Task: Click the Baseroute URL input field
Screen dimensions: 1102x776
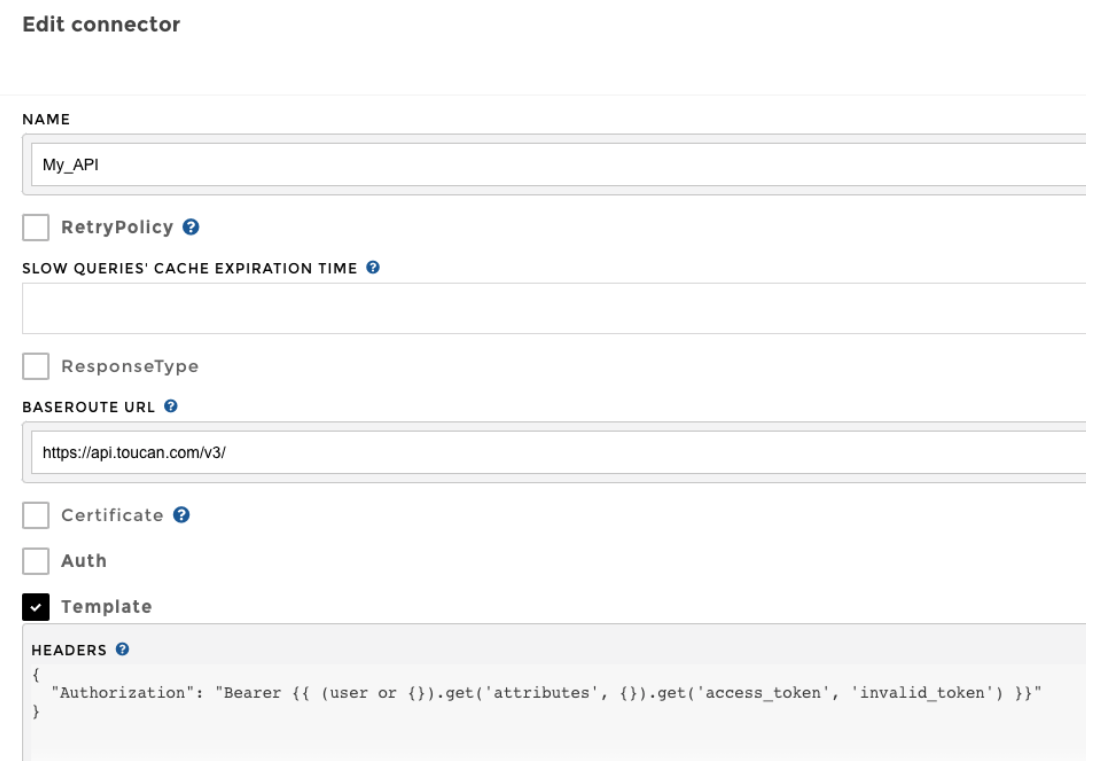Action: coord(550,452)
